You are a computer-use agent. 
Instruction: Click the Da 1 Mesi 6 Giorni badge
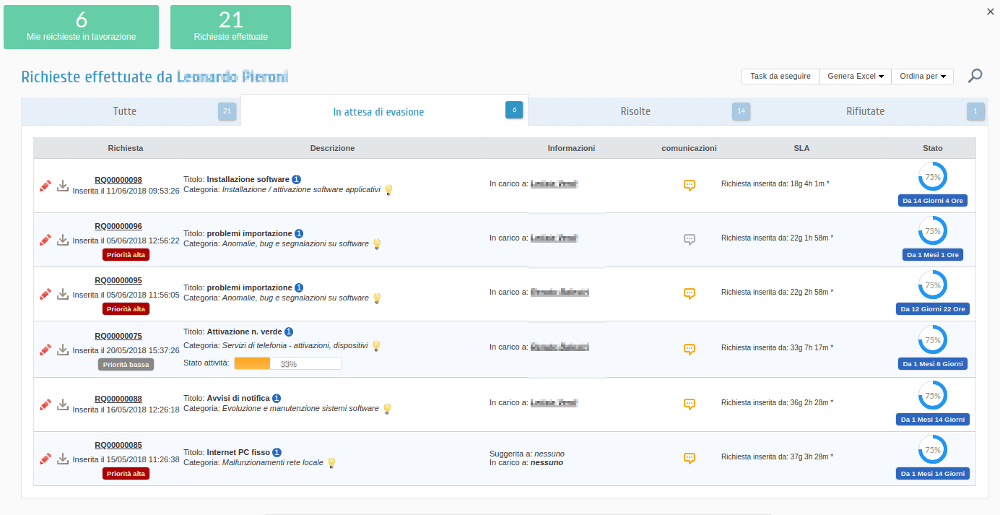(x=933, y=364)
